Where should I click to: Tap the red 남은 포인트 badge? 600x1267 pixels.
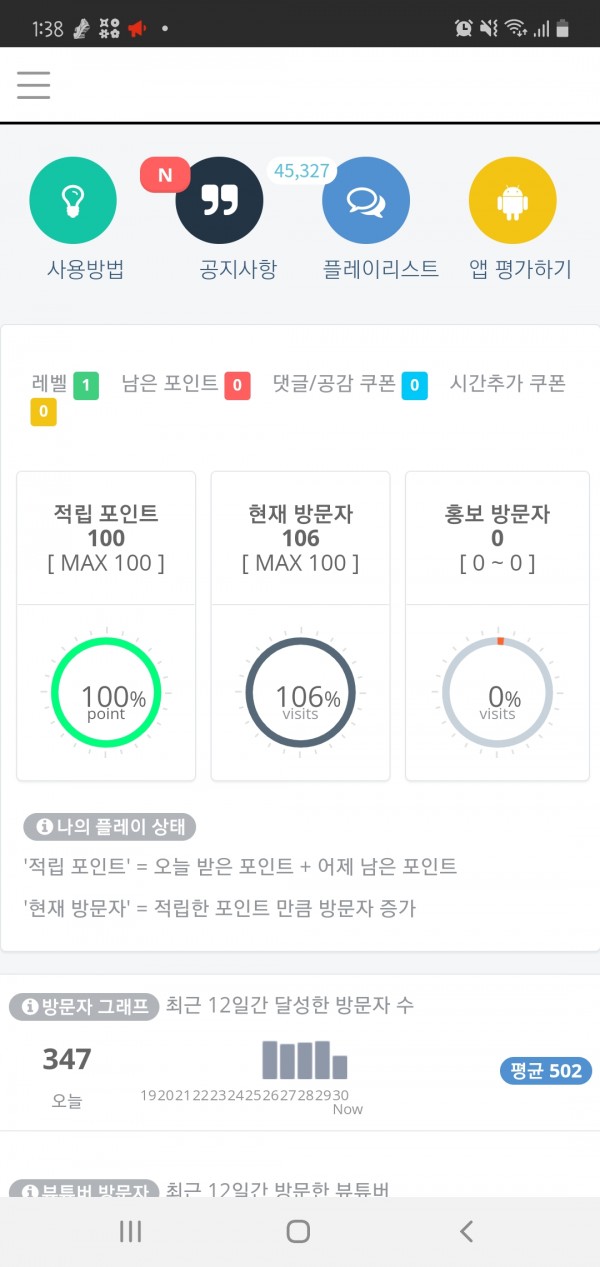tap(237, 385)
